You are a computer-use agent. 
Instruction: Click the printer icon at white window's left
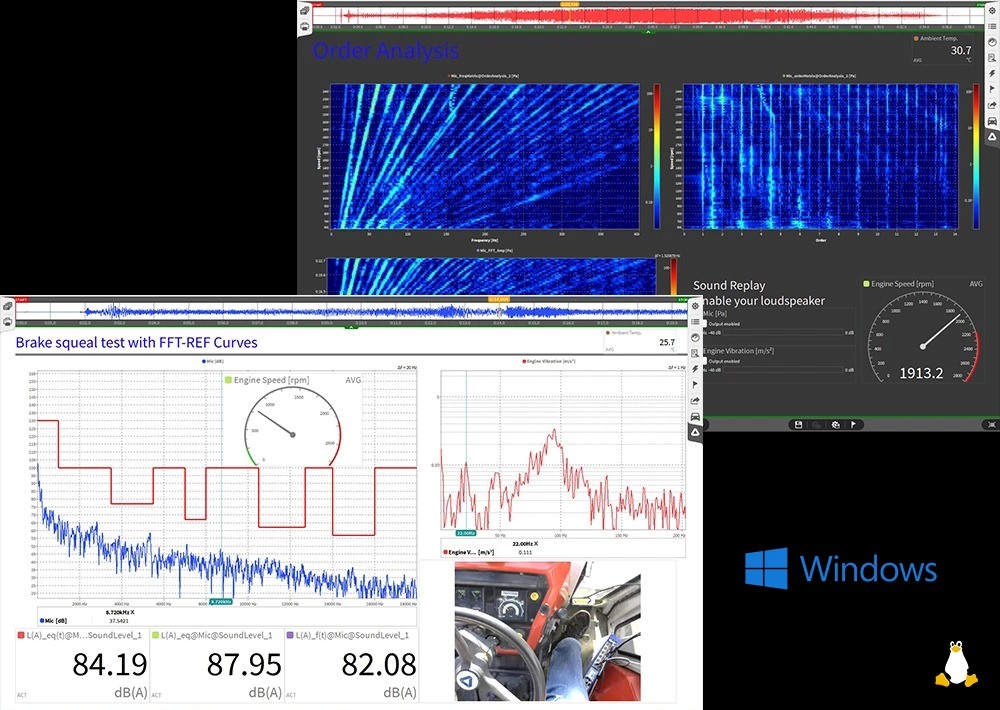click(7, 322)
